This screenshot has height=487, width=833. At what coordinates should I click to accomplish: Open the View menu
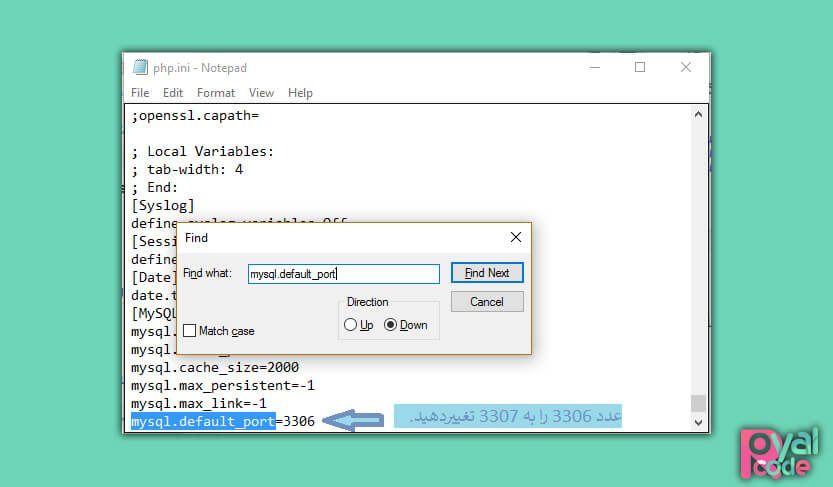(261, 93)
